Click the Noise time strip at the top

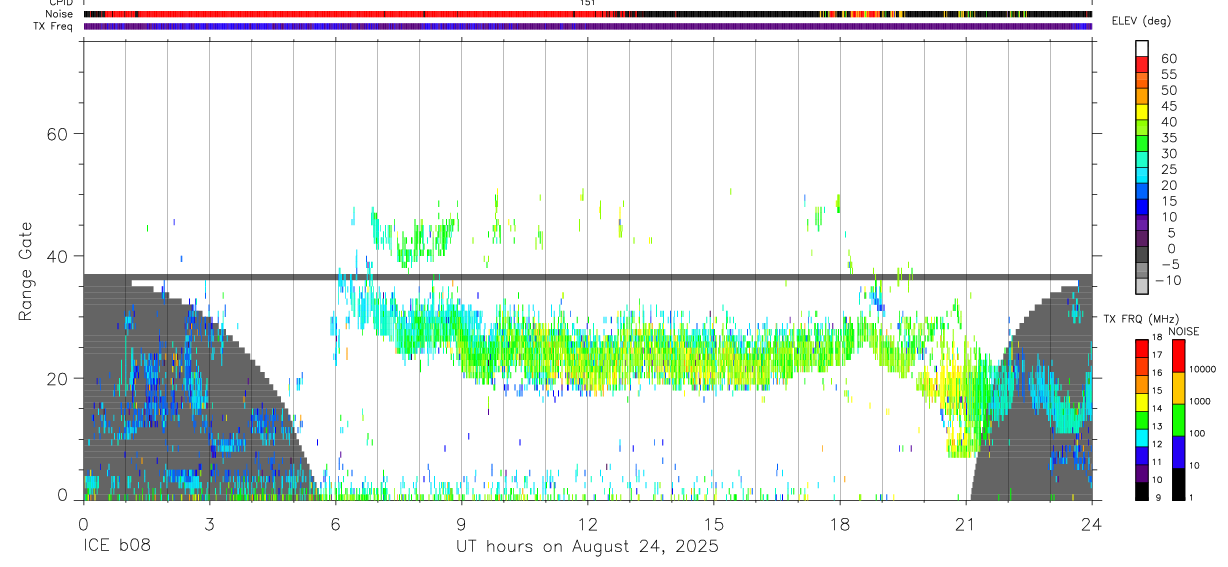588,14
